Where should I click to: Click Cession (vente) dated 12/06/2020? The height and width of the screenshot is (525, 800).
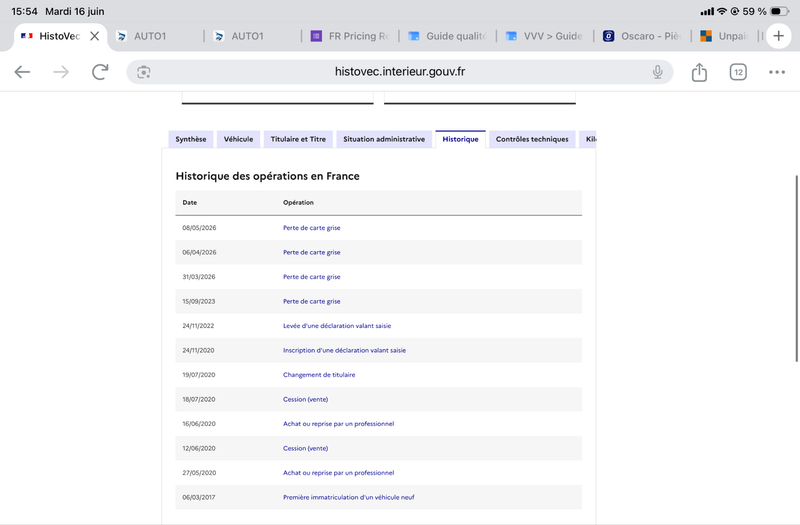tap(306, 448)
